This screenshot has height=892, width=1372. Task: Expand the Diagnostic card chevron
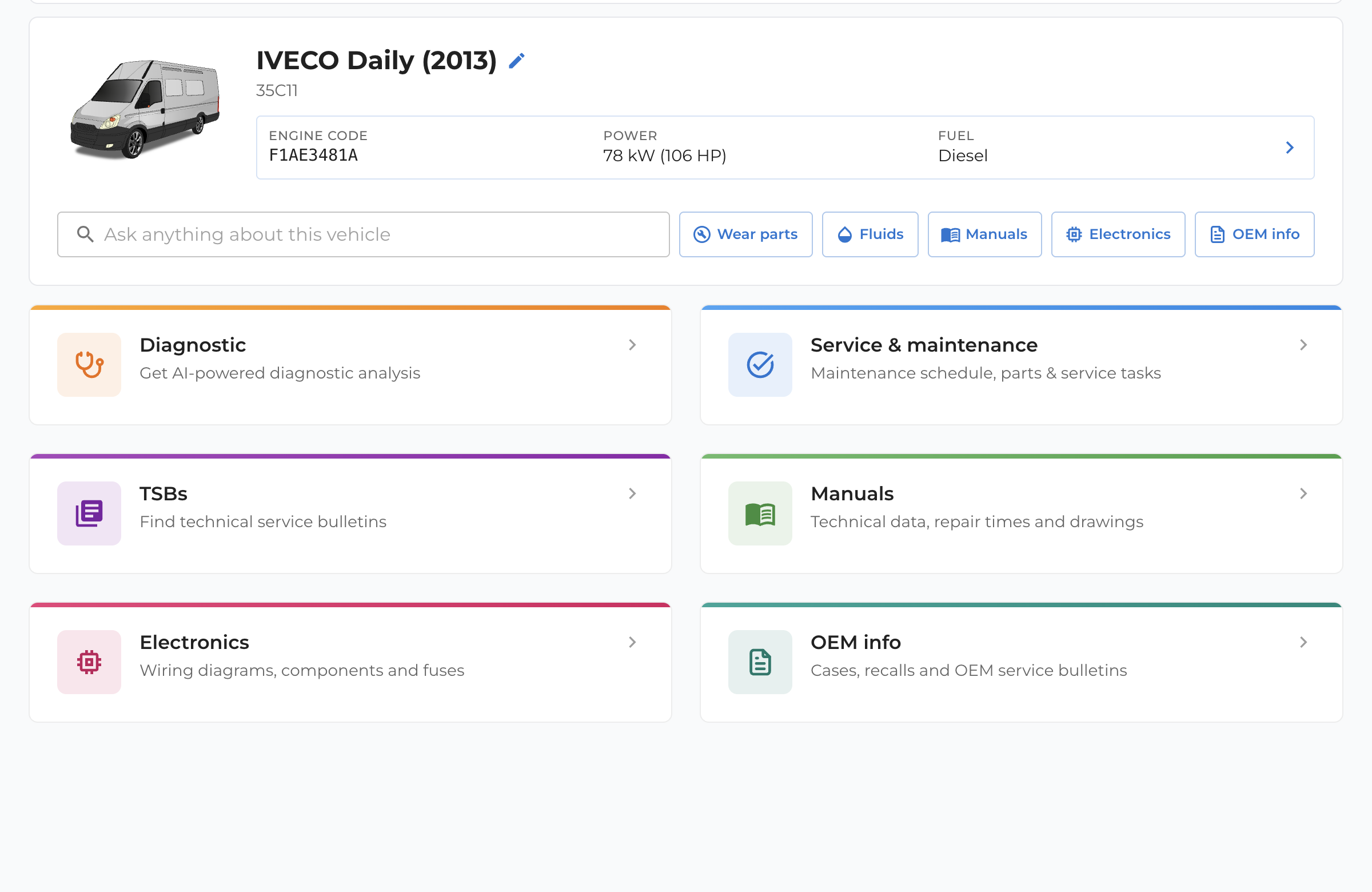point(632,345)
